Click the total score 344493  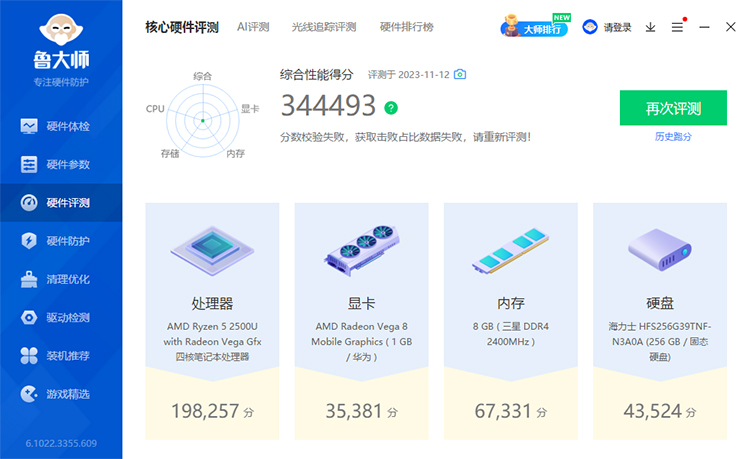pyautogui.click(x=328, y=106)
